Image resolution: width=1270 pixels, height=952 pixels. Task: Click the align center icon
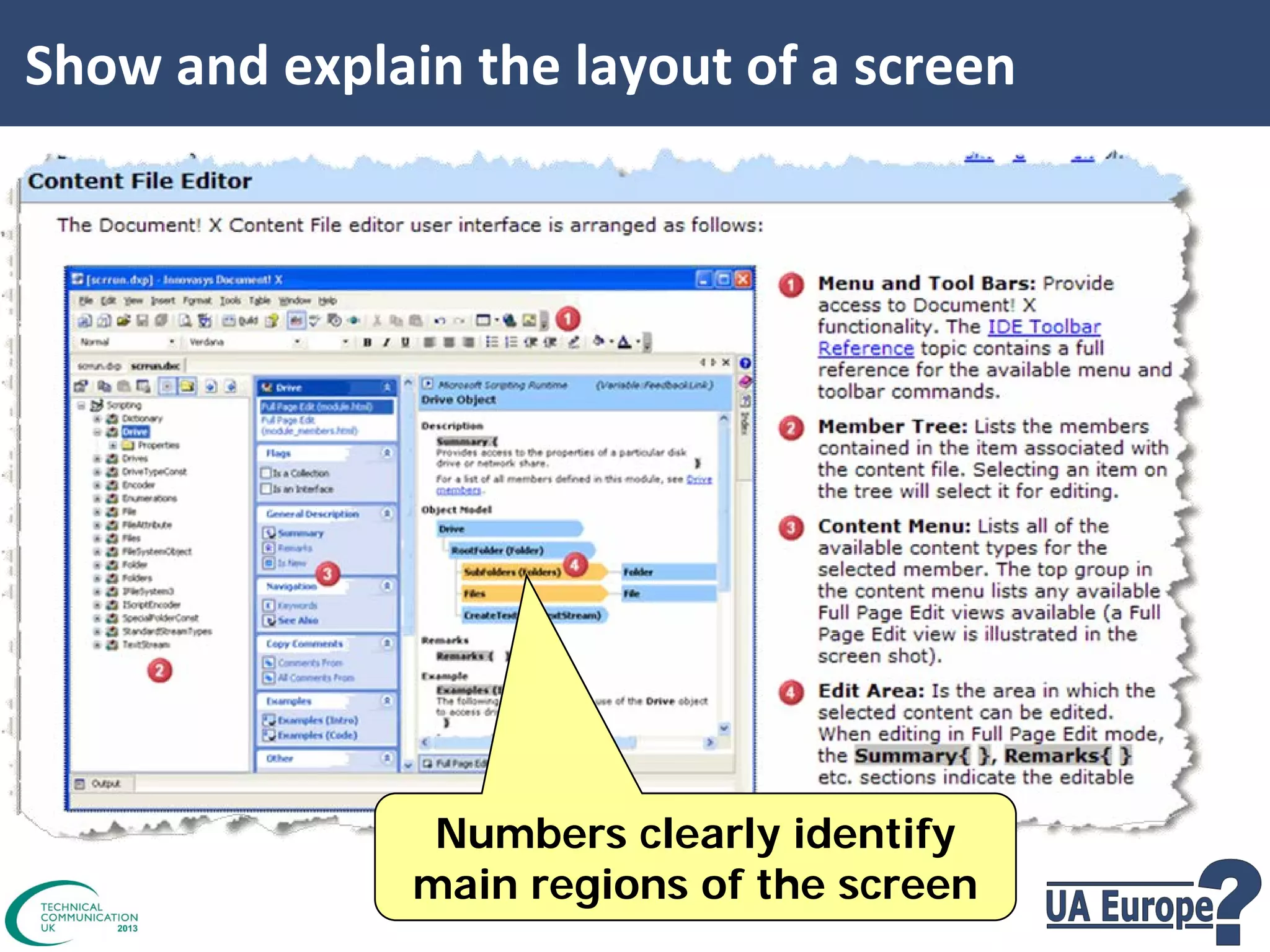[x=449, y=342]
